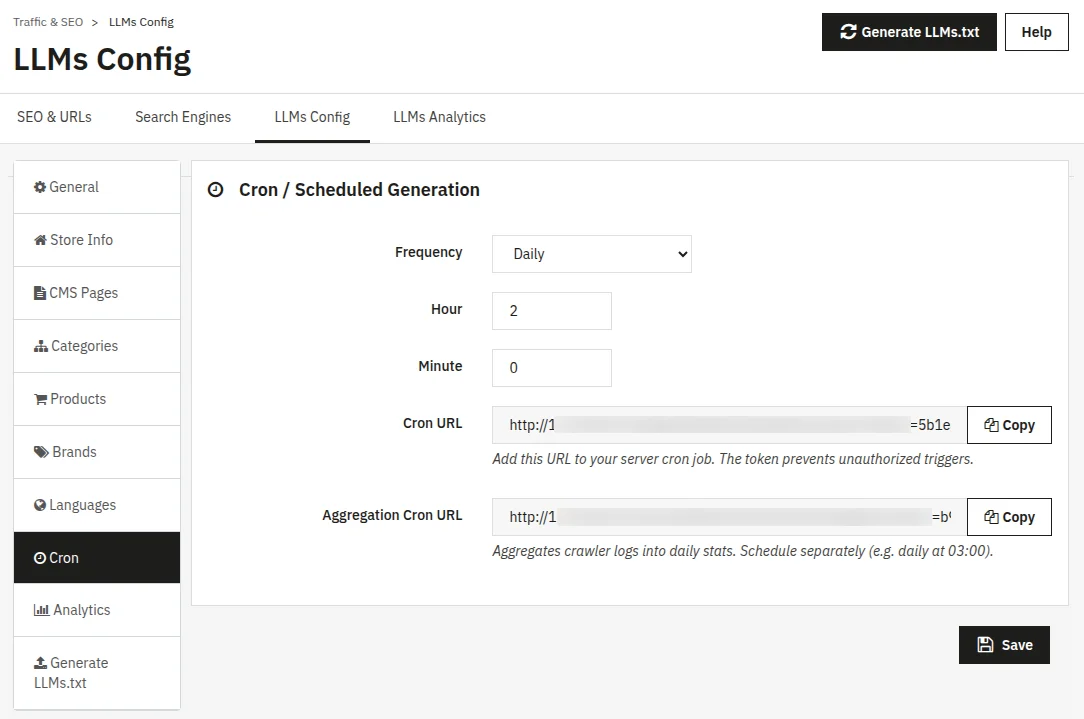This screenshot has width=1084, height=719.
Task: Click inside the Aggregation Cron URL field
Action: (729, 517)
